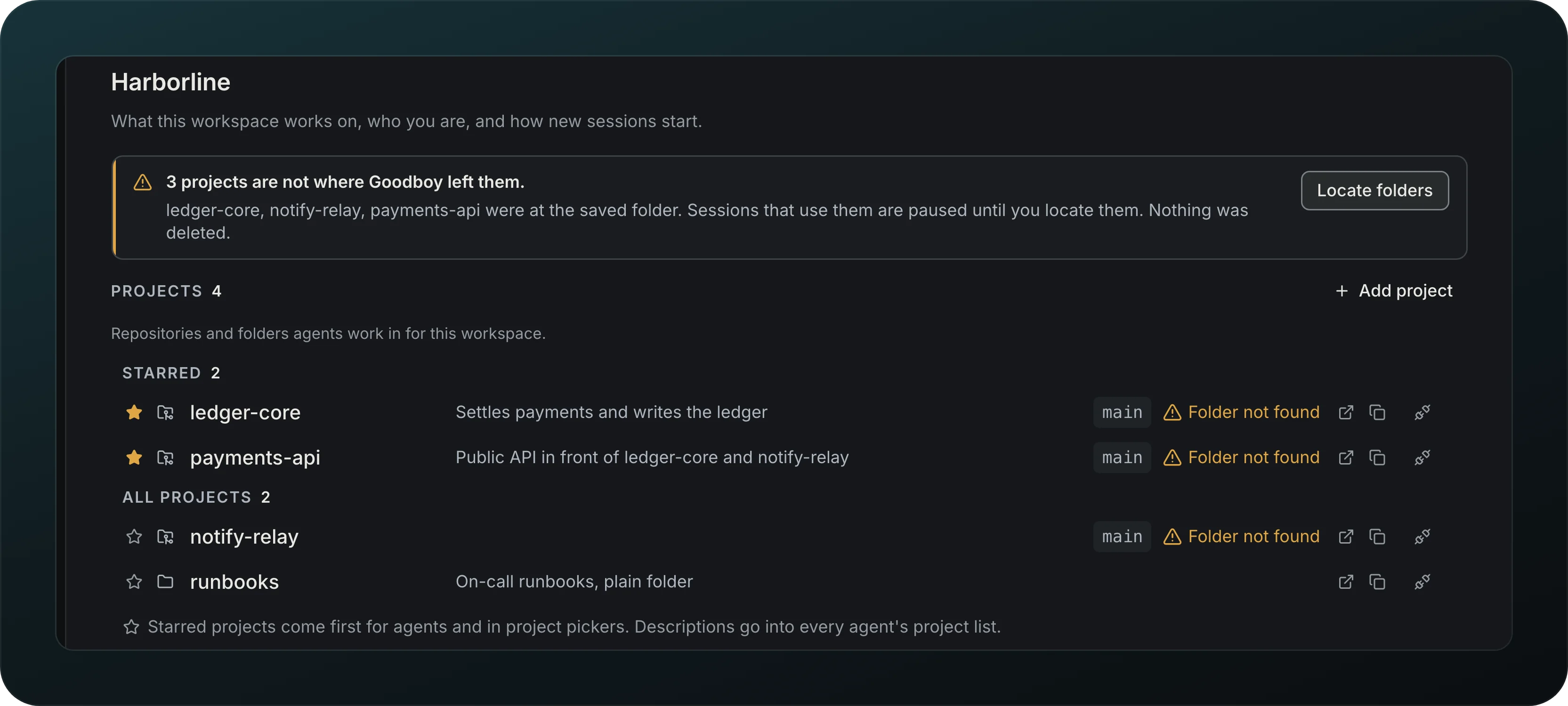1568x706 pixels.
Task: Click the banner's warning triangle icon
Action: [x=142, y=182]
